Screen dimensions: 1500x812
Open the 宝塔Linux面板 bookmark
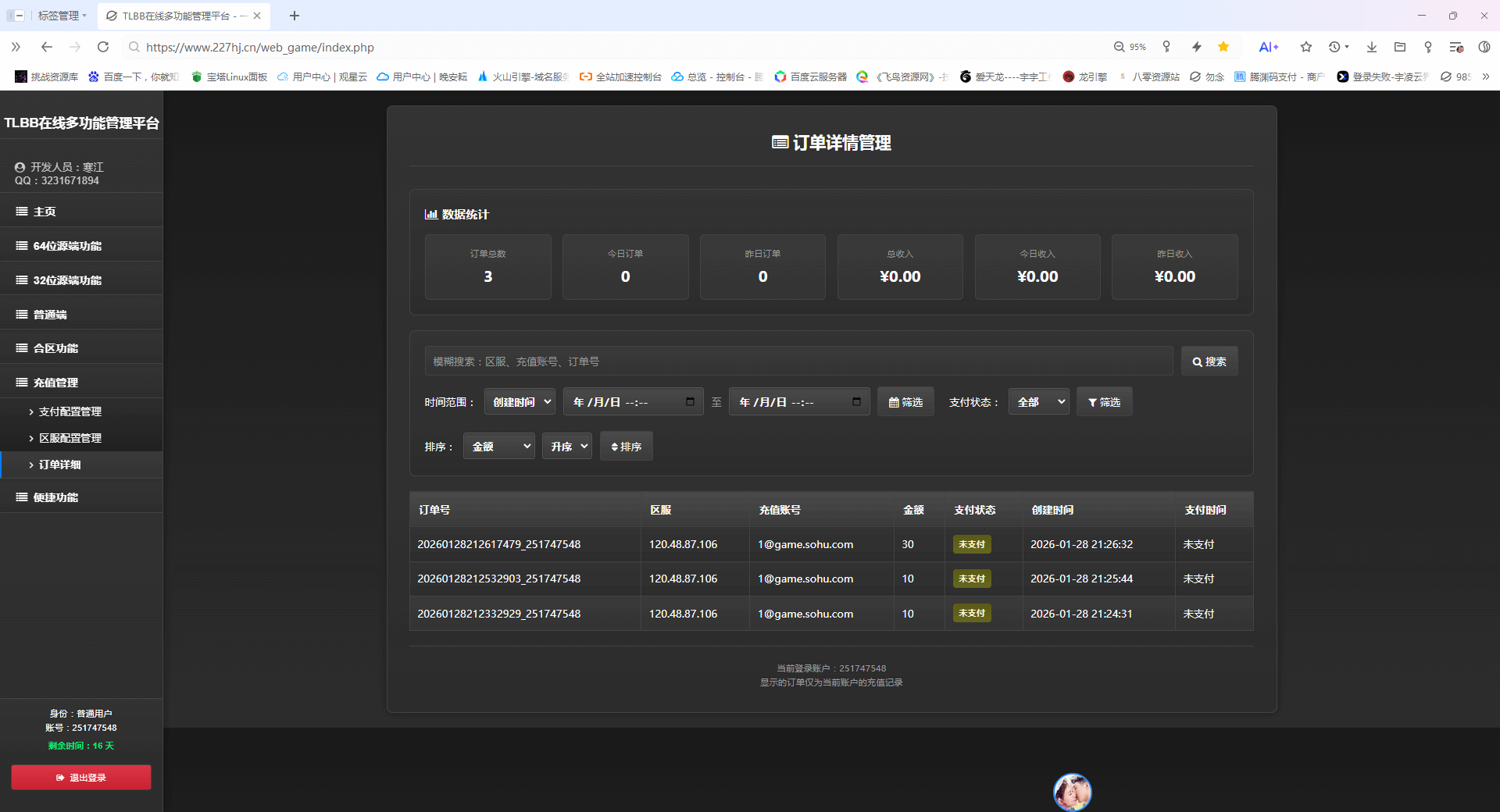click(228, 77)
